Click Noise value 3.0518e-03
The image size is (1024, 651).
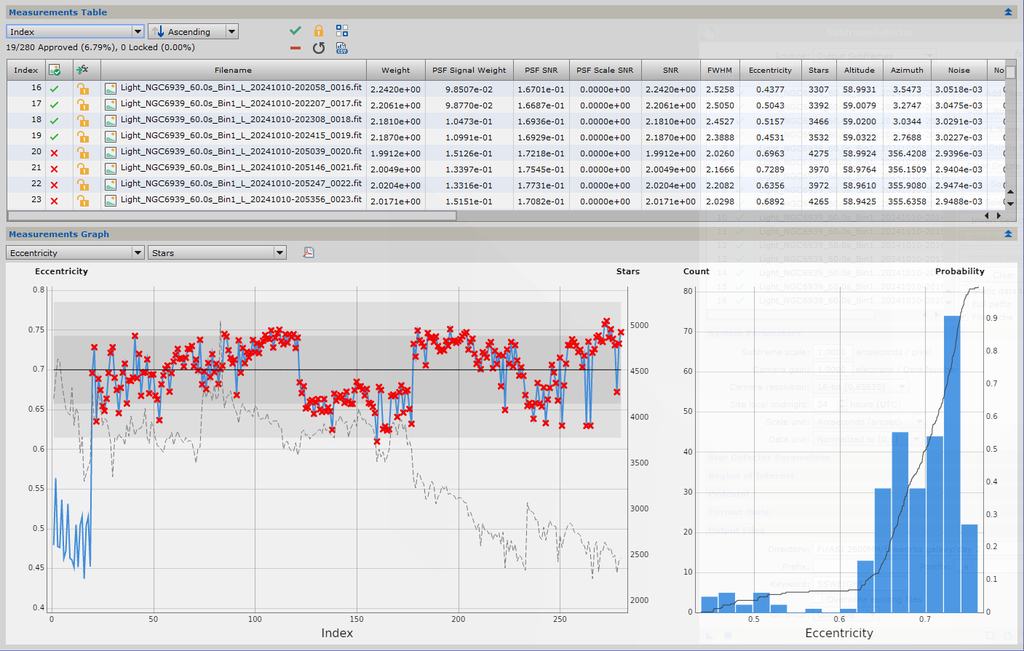tap(958, 89)
